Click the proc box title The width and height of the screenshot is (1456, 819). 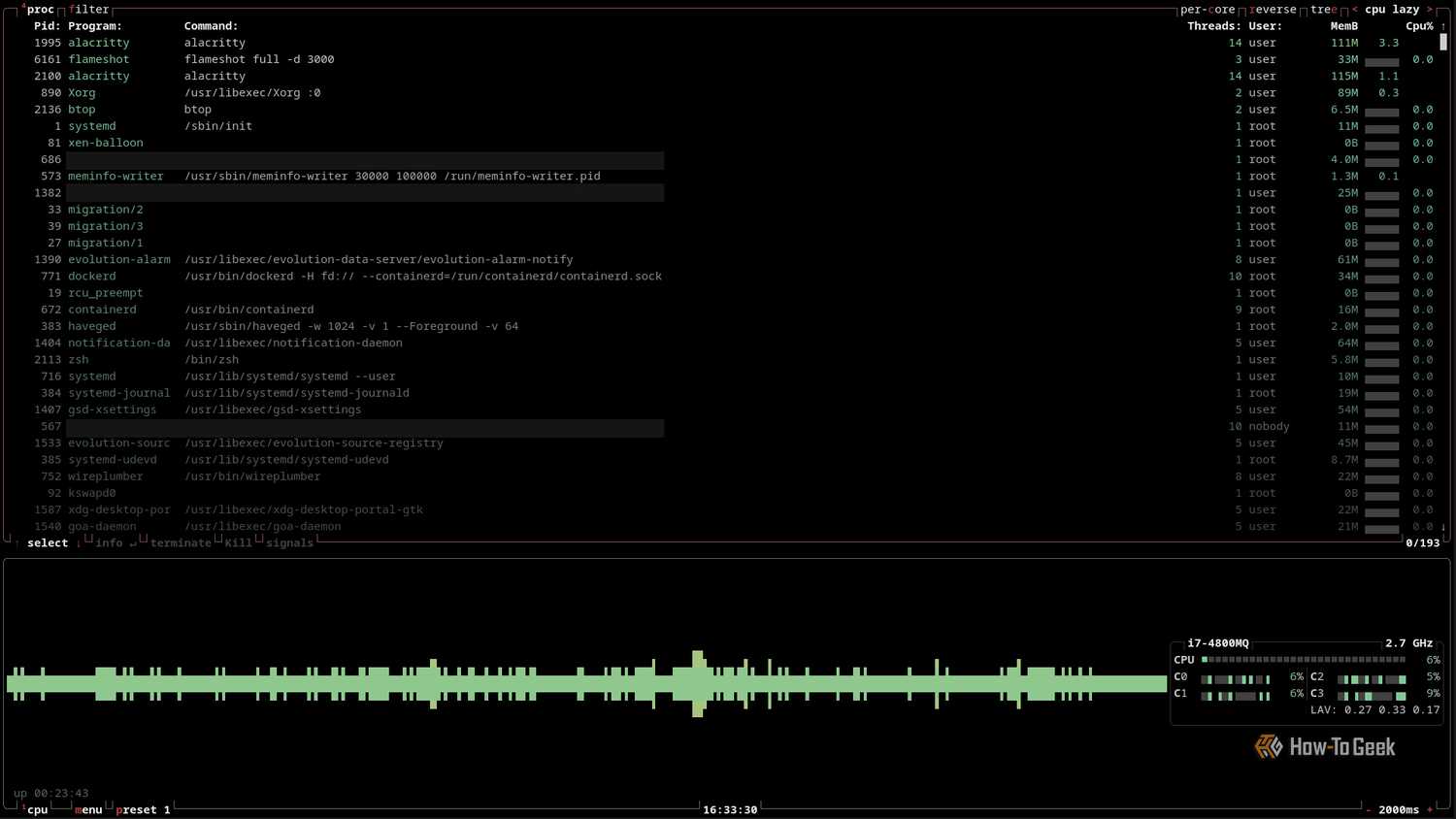40,10
